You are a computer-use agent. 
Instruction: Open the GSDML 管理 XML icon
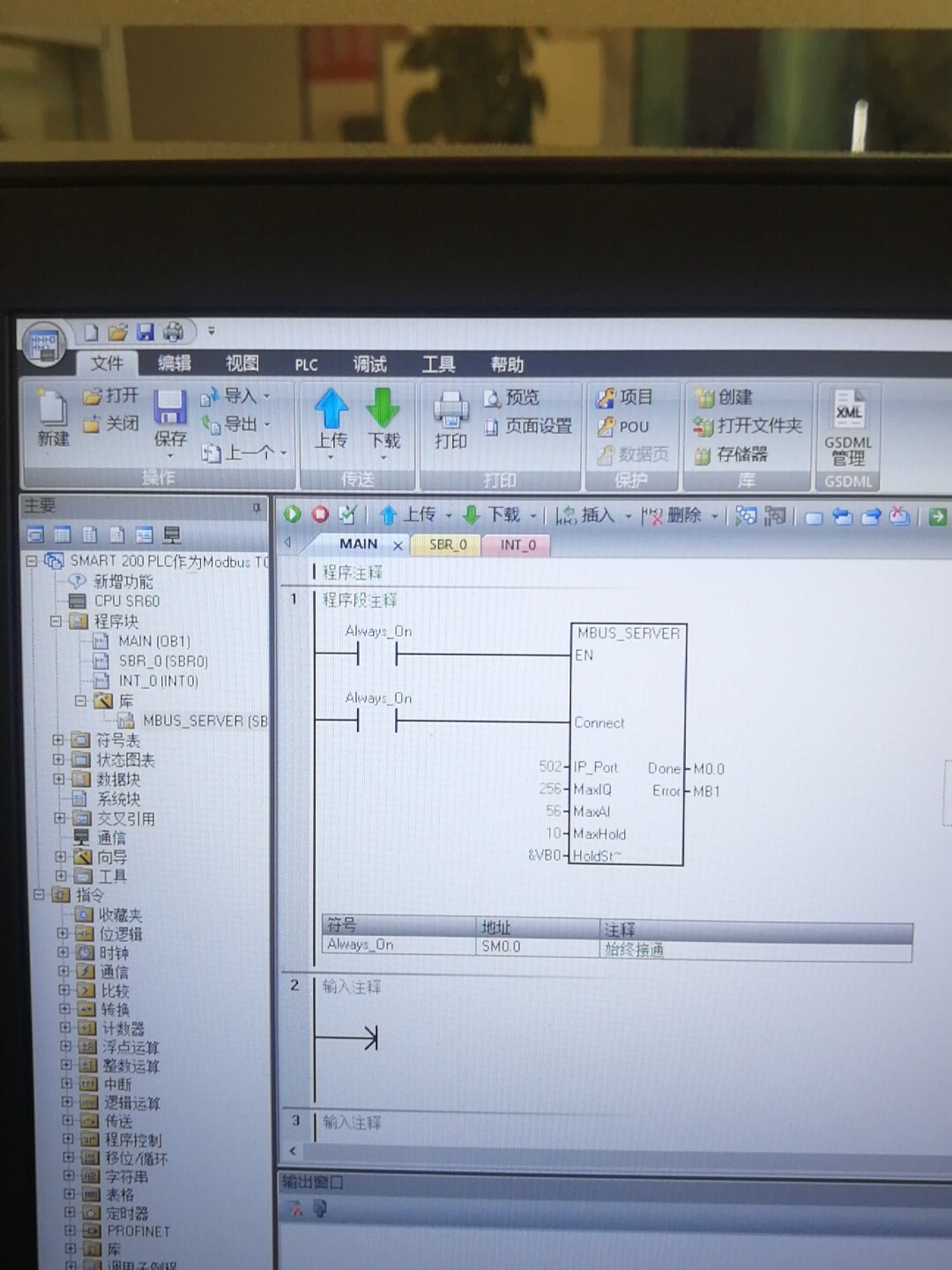[x=849, y=428]
